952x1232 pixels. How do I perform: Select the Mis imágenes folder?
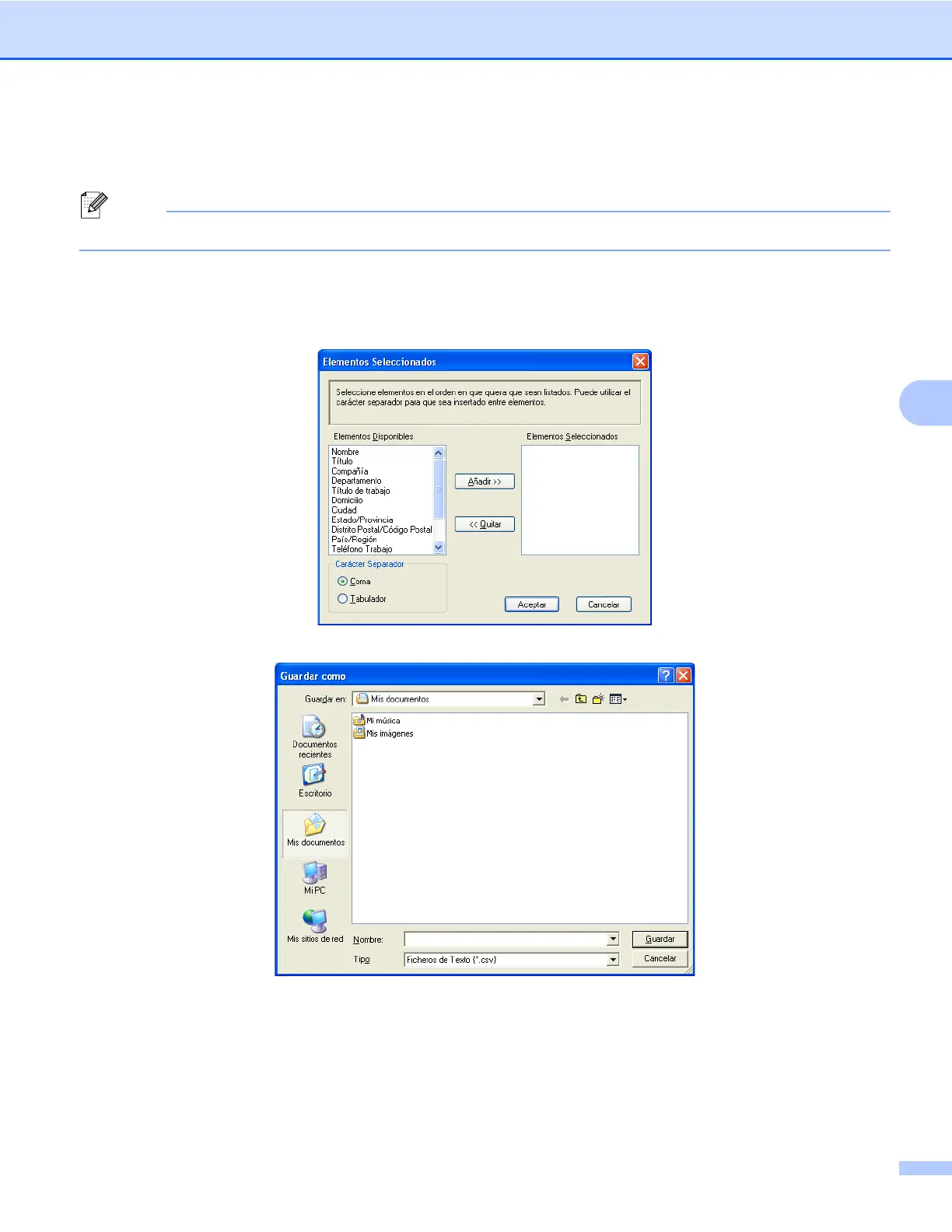[x=383, y=733]
